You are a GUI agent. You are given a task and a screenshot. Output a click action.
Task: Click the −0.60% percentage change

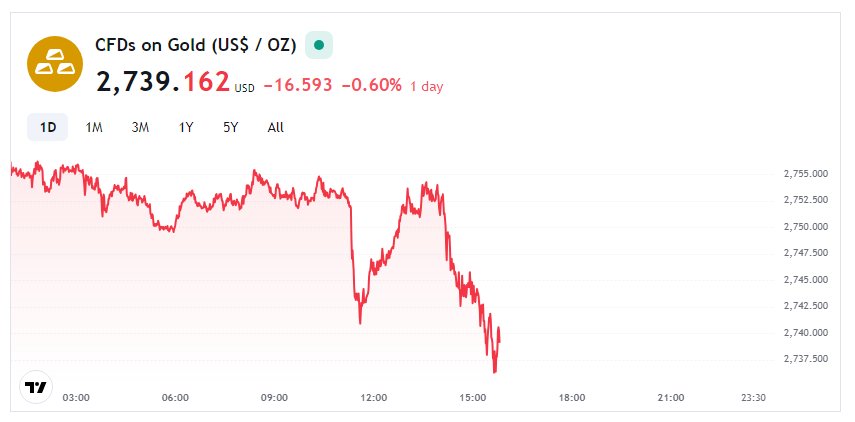(371, 86)
